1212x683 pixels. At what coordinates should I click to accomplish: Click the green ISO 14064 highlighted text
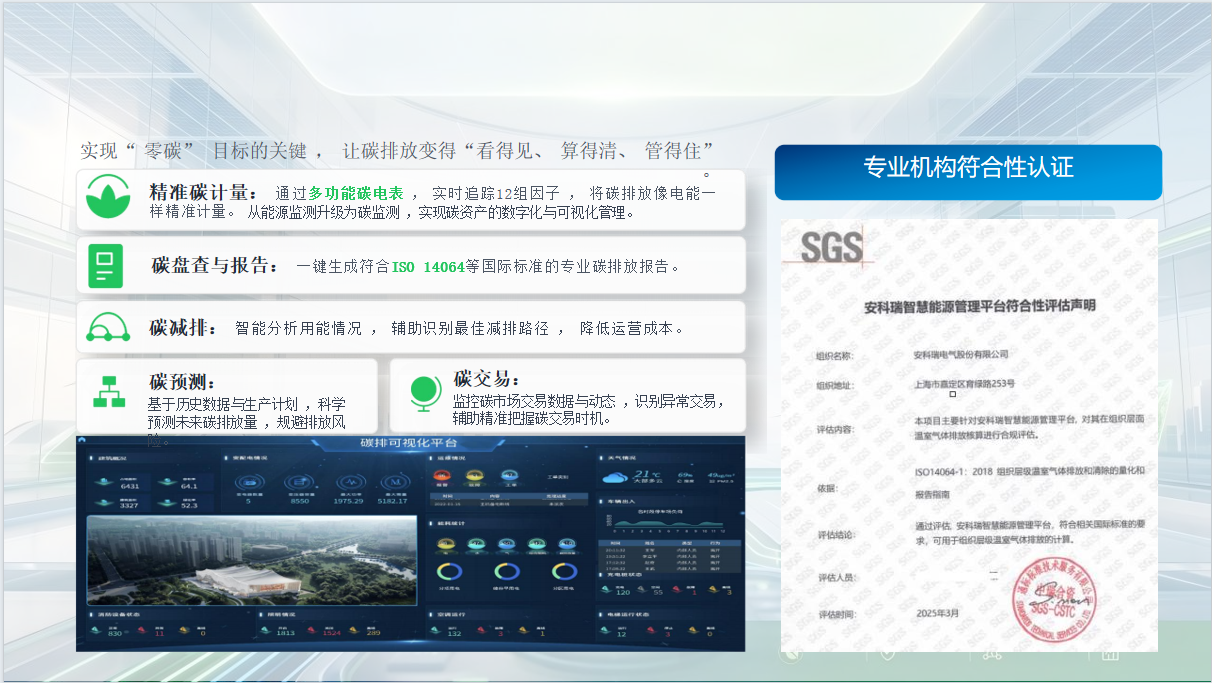coord(428,267)
